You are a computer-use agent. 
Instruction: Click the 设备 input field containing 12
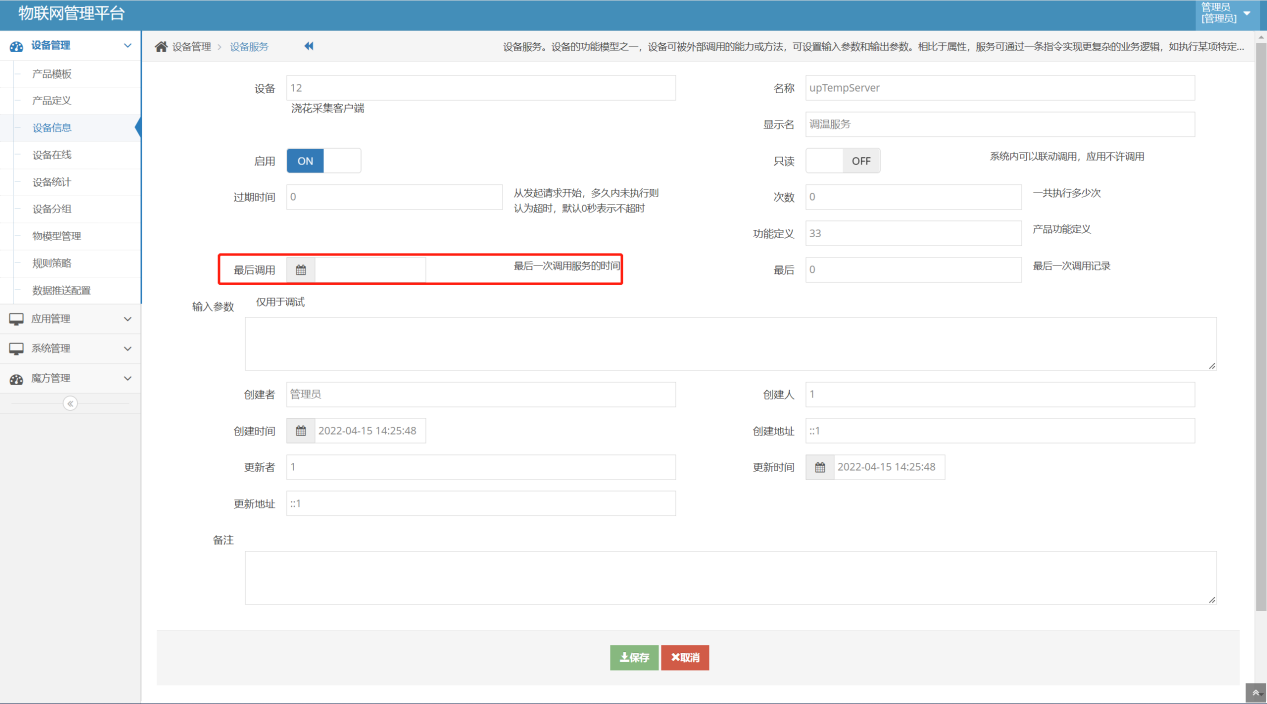(481, 88)
